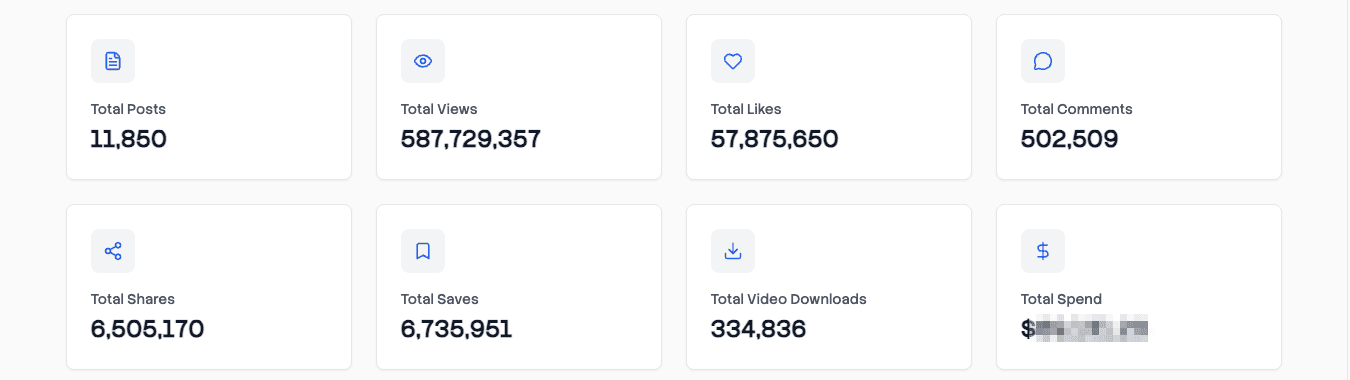The image size is (1350, 380).
Task: Click the heart icon on Total Likes card
Action: click(733, 61)
